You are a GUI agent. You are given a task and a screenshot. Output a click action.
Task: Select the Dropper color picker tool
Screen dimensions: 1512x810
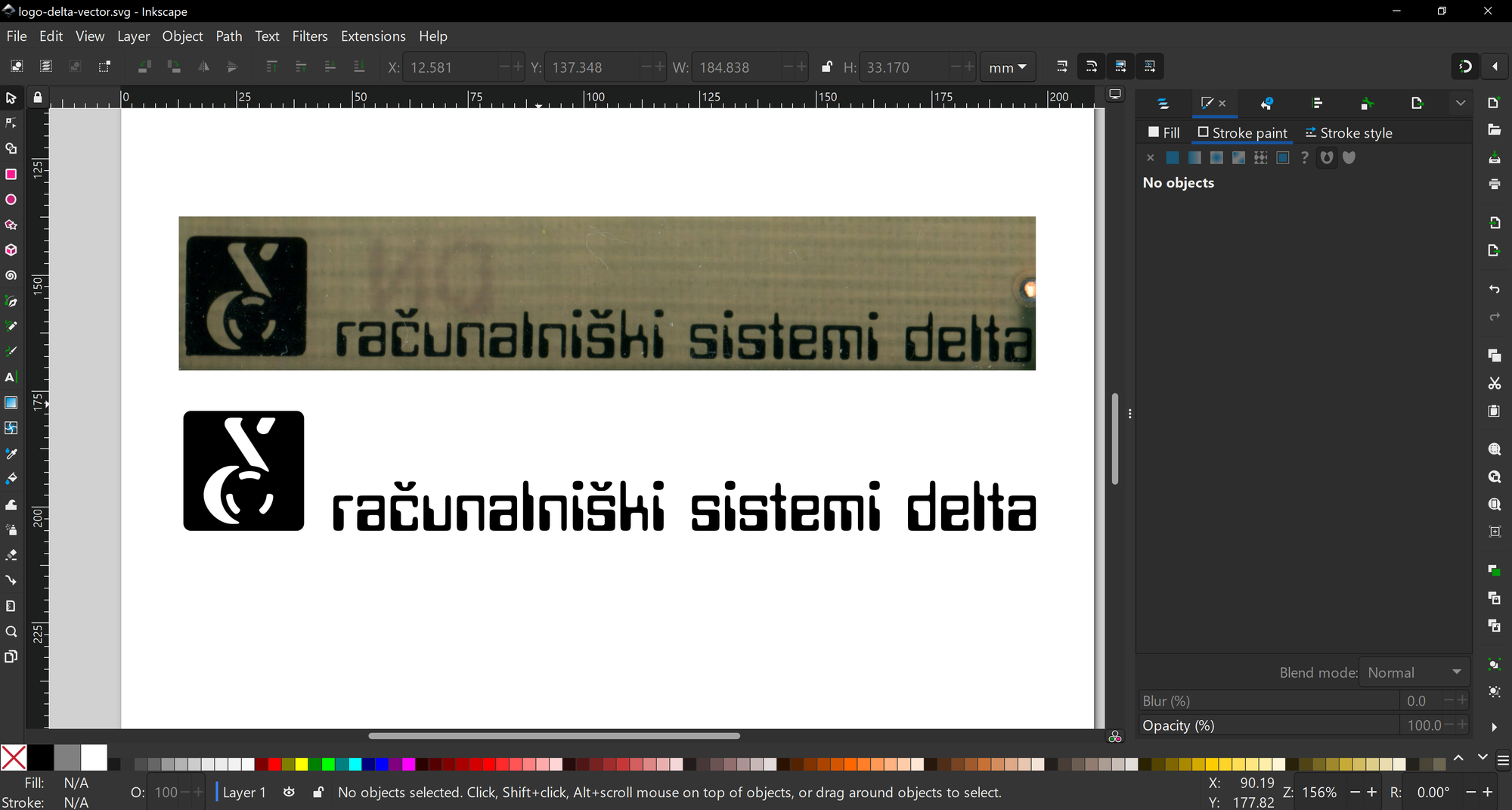pos(11,454)
